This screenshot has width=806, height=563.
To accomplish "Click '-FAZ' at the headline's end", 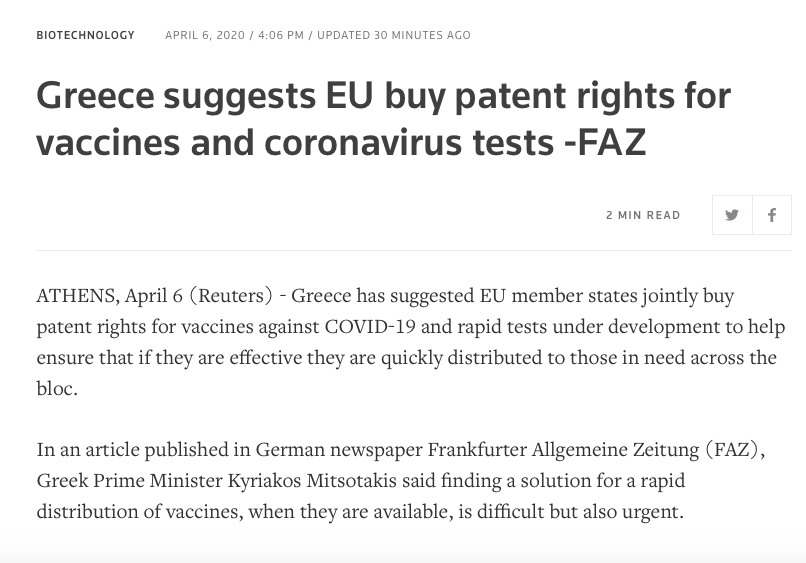I will click(603, 143).
